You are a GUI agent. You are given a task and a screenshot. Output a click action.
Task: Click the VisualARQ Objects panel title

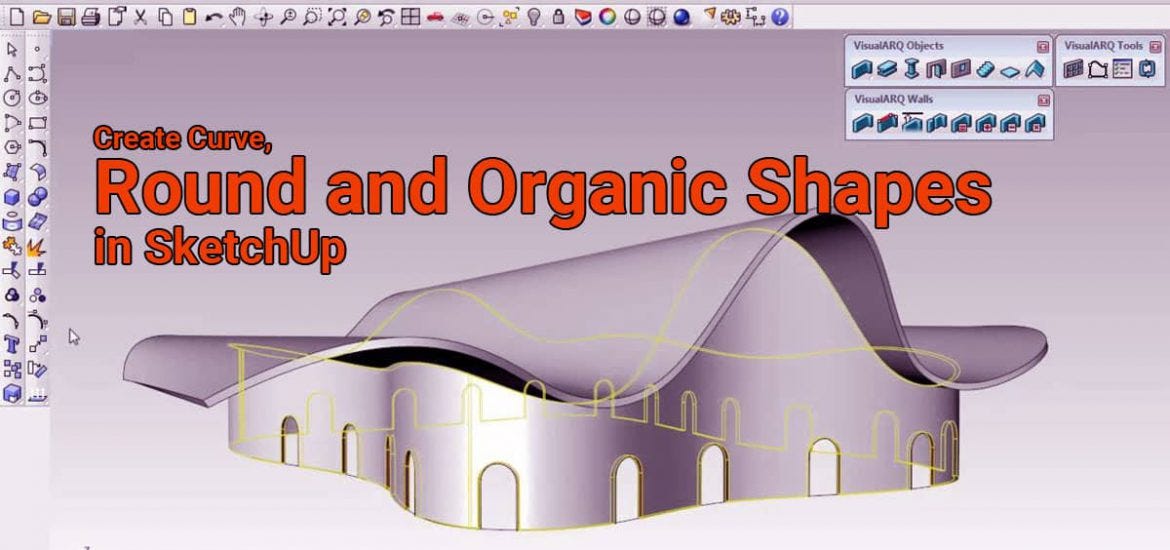pyautogui.click(x=898, y=46)
